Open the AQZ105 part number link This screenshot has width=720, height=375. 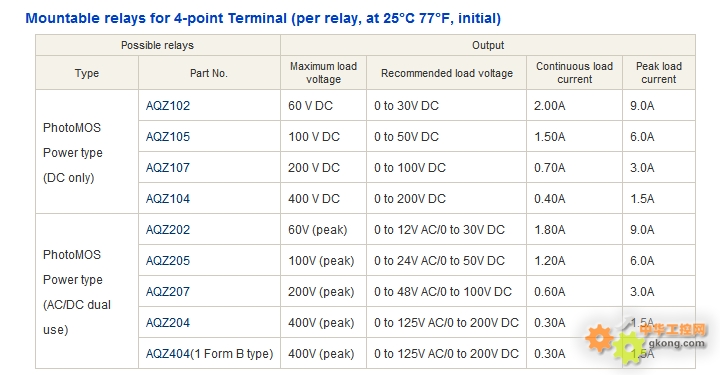coord(168,137)
